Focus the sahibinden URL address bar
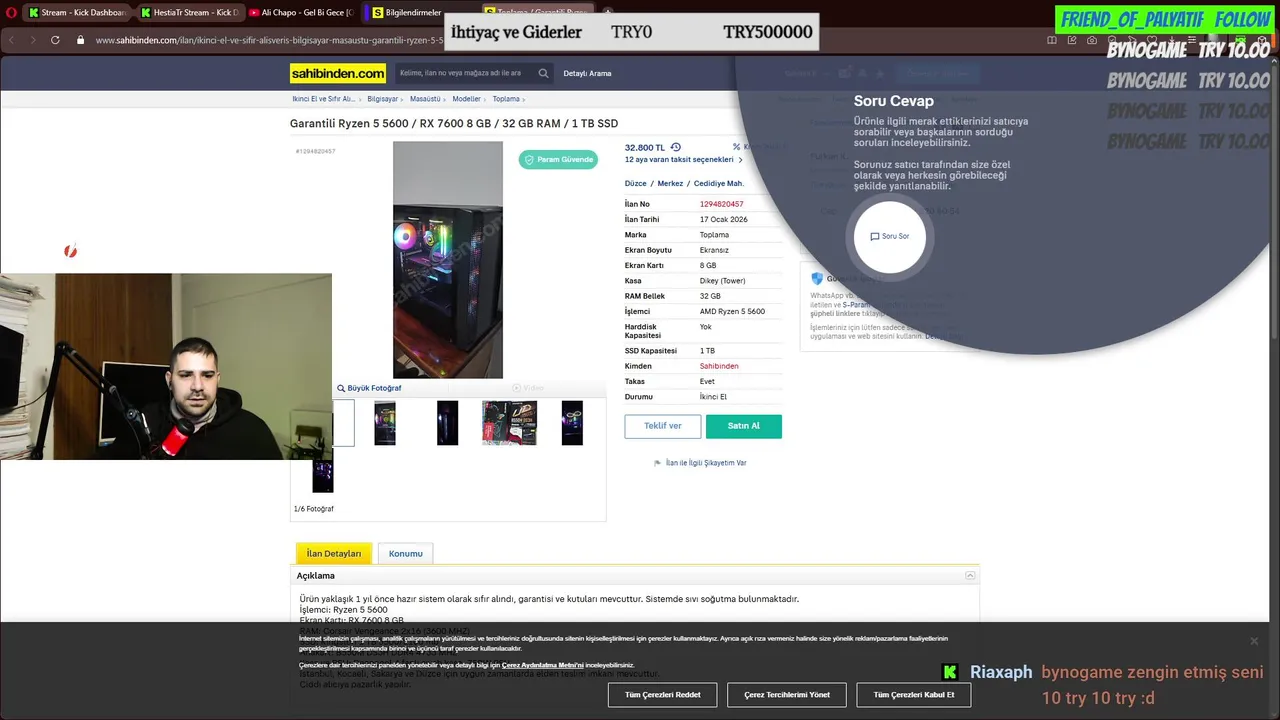This screenshot has width=1280, height=720. tap(270, 40)
